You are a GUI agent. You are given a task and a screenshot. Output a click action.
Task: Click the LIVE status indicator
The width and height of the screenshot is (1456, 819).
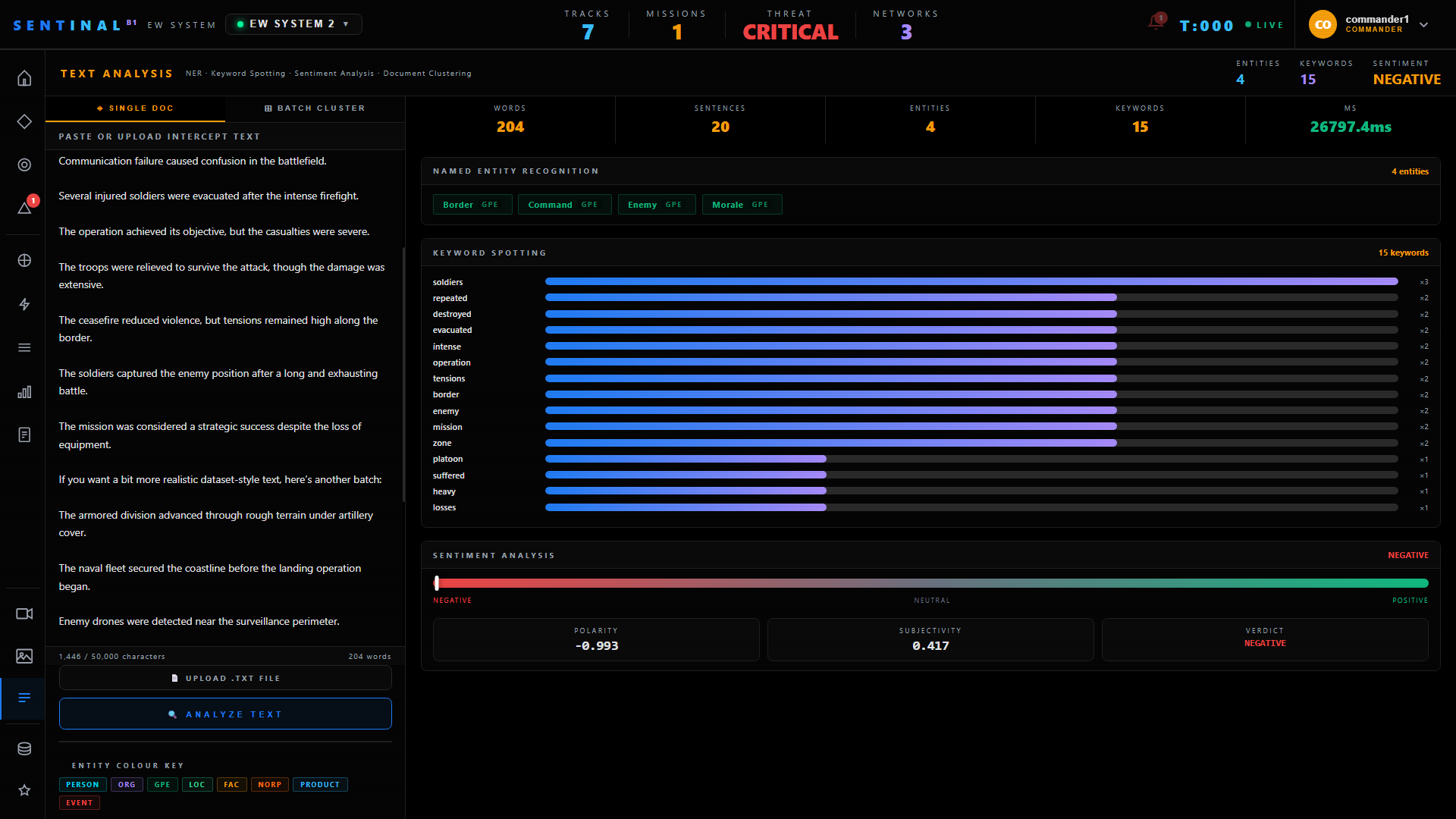1264,25
